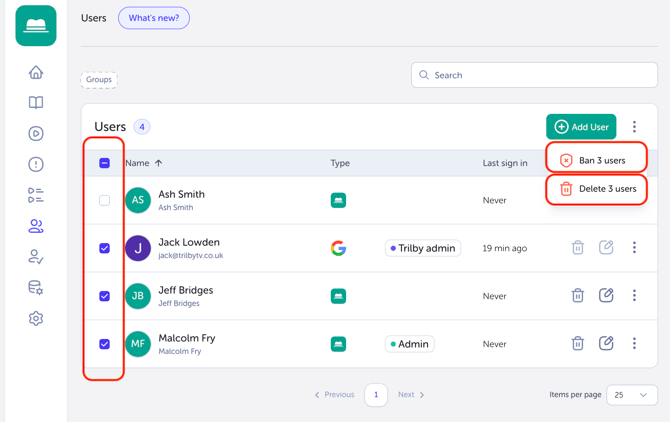This screenshot has height=422, width=670.
Task: Open the playlists icon in sidebar
Action: click(x=36, y=195)
